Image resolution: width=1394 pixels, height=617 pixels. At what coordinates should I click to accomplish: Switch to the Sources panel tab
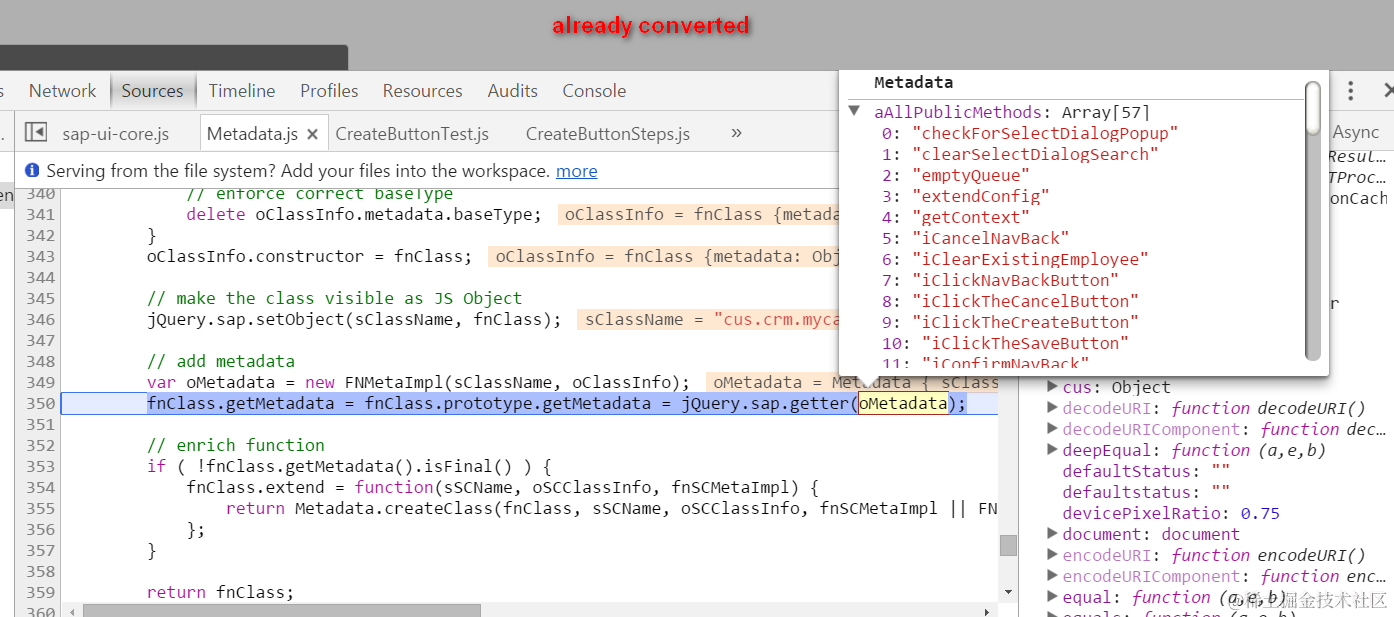153,91
